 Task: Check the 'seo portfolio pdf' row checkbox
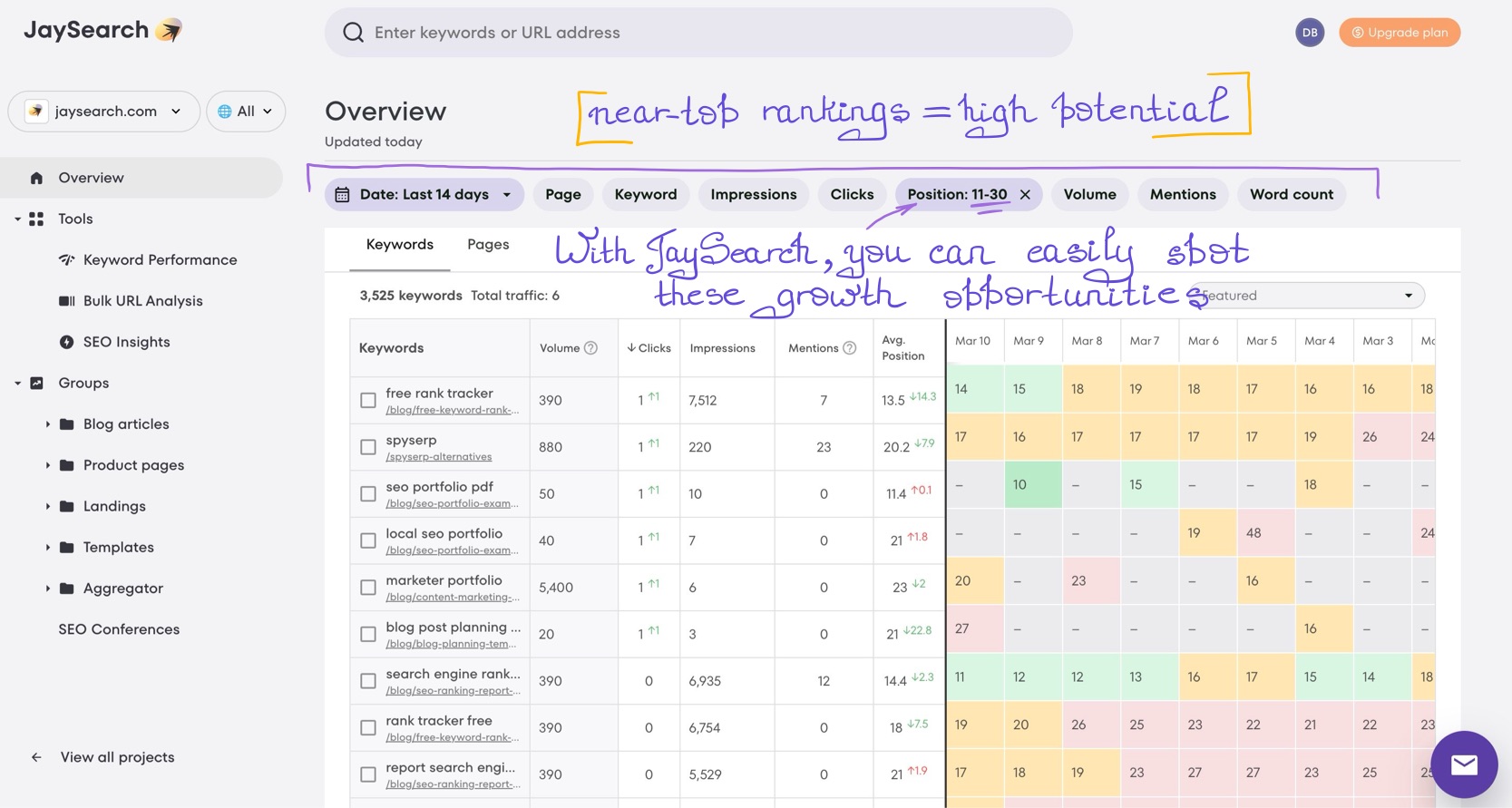(368, 494)
